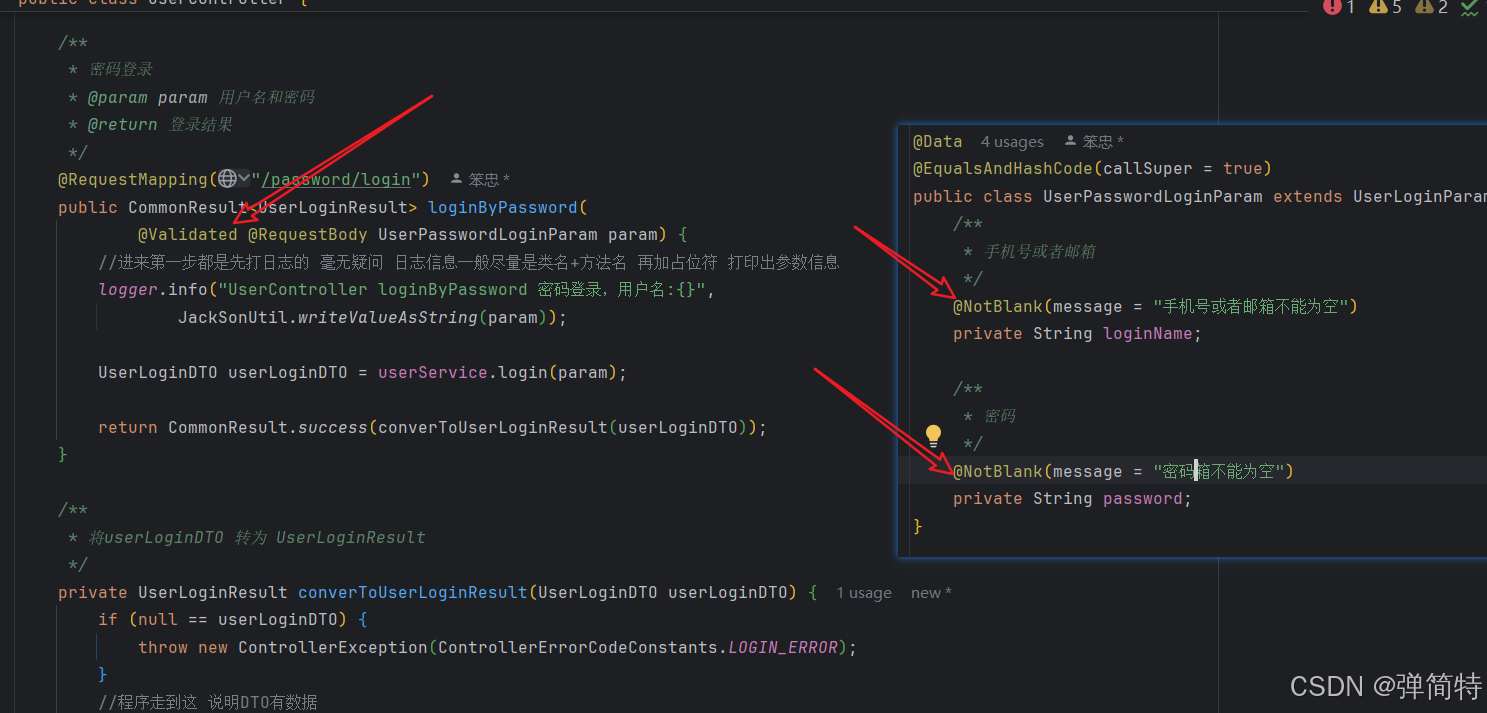The image size is (1487, 713).
Task: Click the yellow light bulb quick-fix icon
Action: click(x=933, y=434)
